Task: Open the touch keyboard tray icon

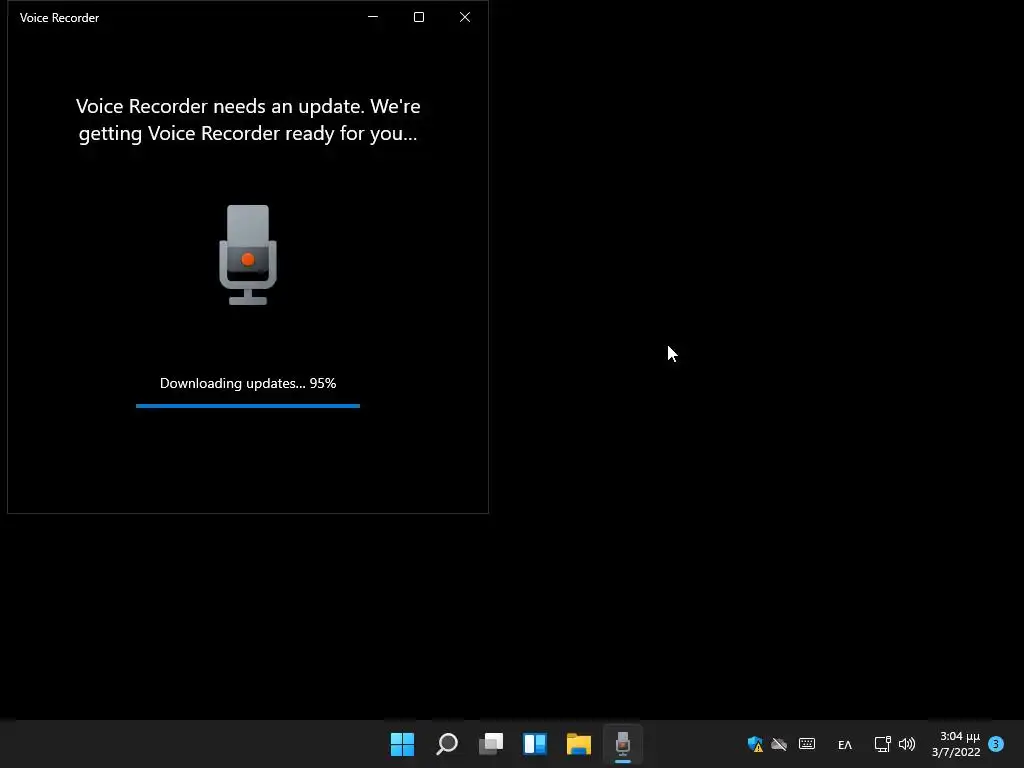Action: [x=807, y=744]
